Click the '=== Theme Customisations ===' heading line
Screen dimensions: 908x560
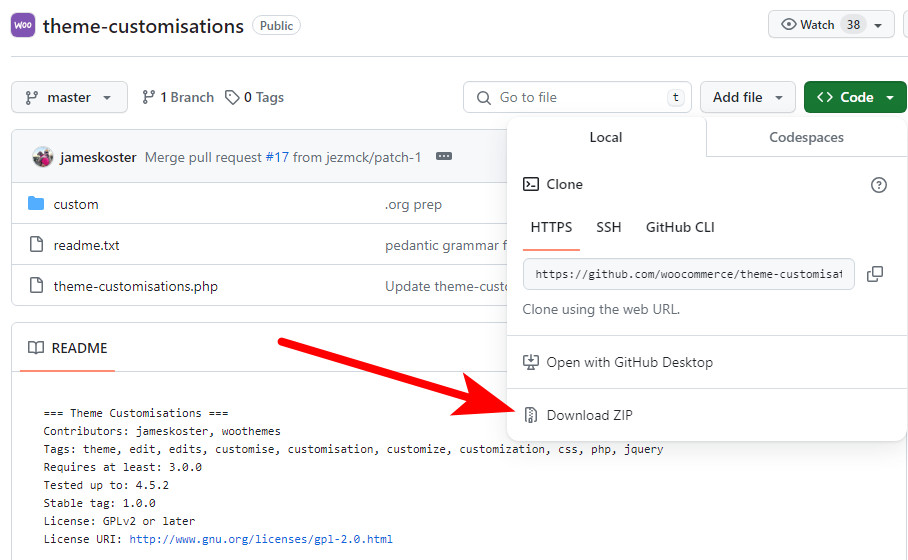pos(136,413)
